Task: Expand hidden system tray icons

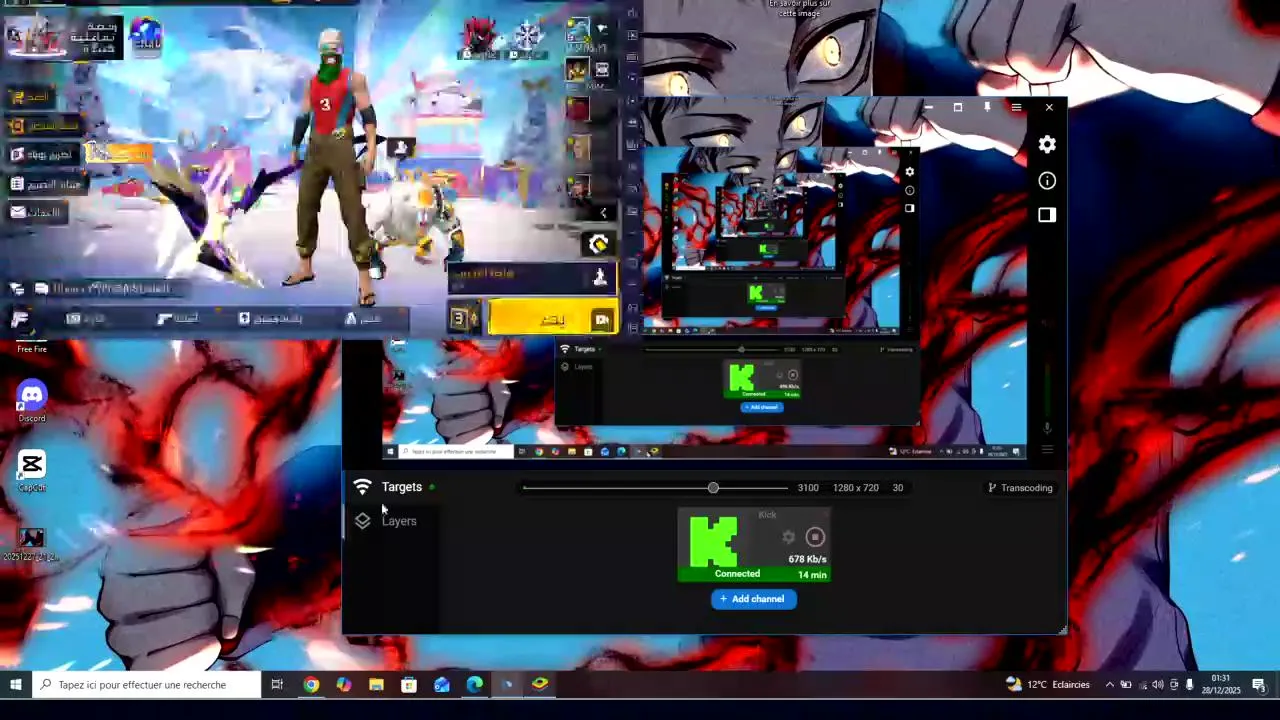Action: (1109, 685)
